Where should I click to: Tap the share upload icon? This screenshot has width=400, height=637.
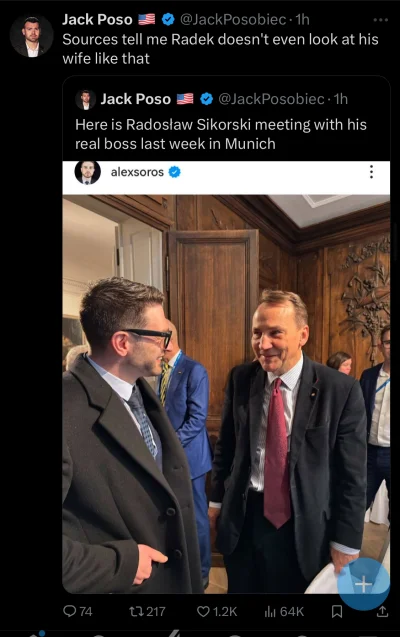click(x=382, y=611)
